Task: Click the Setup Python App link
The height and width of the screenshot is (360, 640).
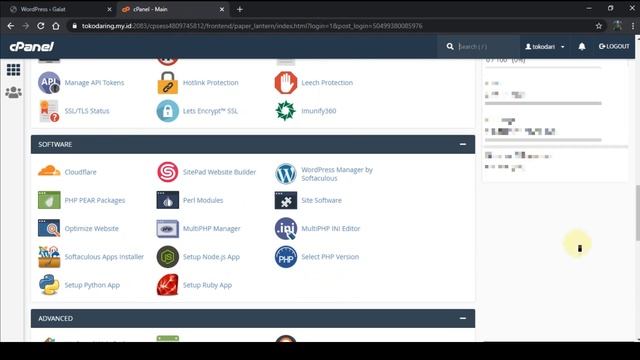Action: [x=92, y=285]
